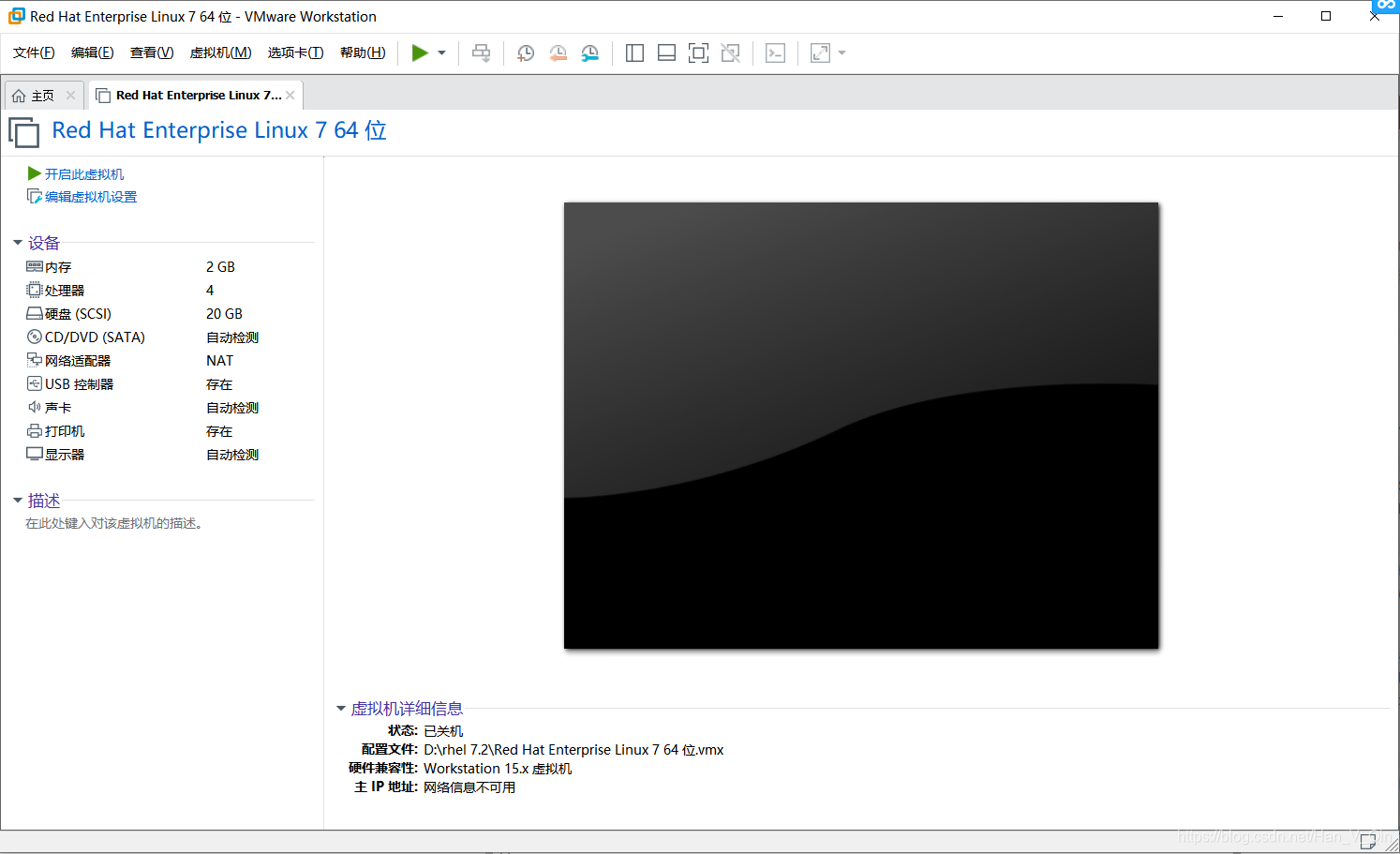Viewport: 1400px width, 854px height.
Task: Click the config file path D:\rhel 7.2
Action: [x=573, y=750]
